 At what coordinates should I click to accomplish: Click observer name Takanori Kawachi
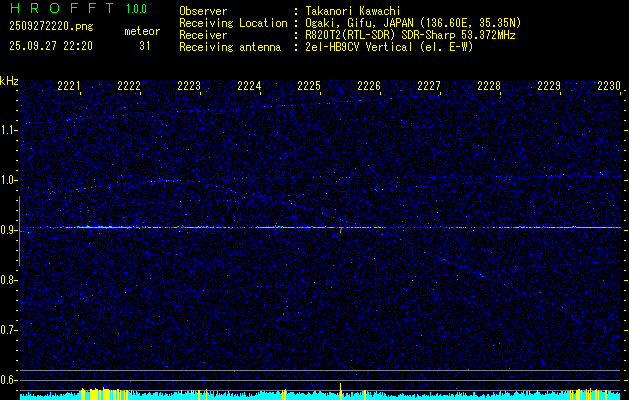(353, 11)
